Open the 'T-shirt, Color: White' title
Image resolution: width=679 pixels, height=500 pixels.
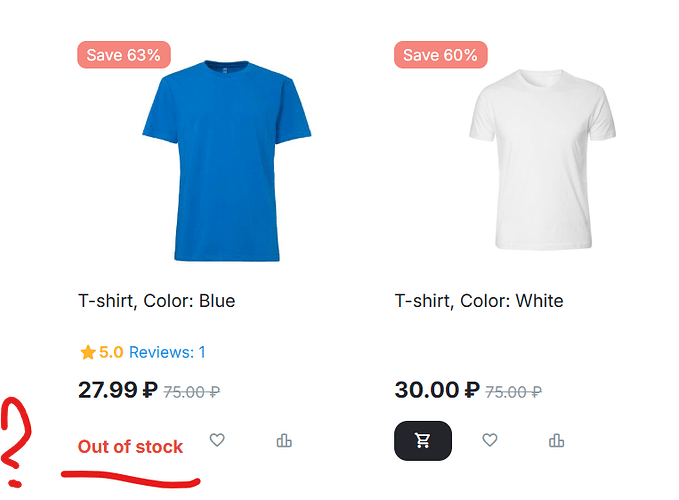tap(479, 301)
